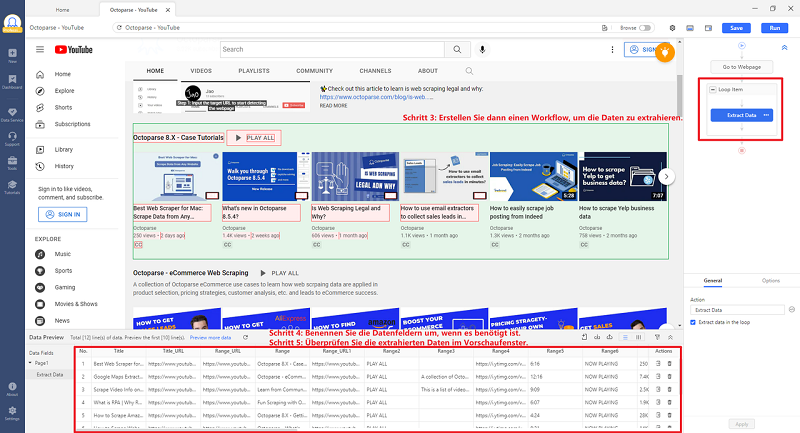
Task: Click the Professional account avatar
Action: coord(12,23)
